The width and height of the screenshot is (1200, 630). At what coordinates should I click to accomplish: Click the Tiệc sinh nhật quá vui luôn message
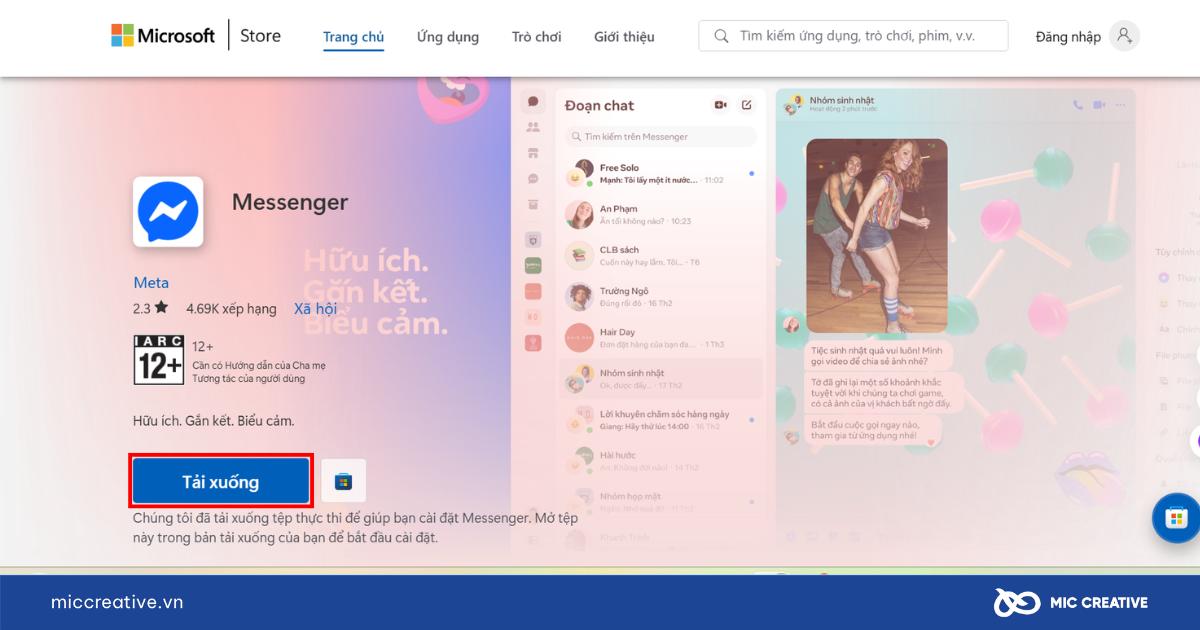click(877, 355)
